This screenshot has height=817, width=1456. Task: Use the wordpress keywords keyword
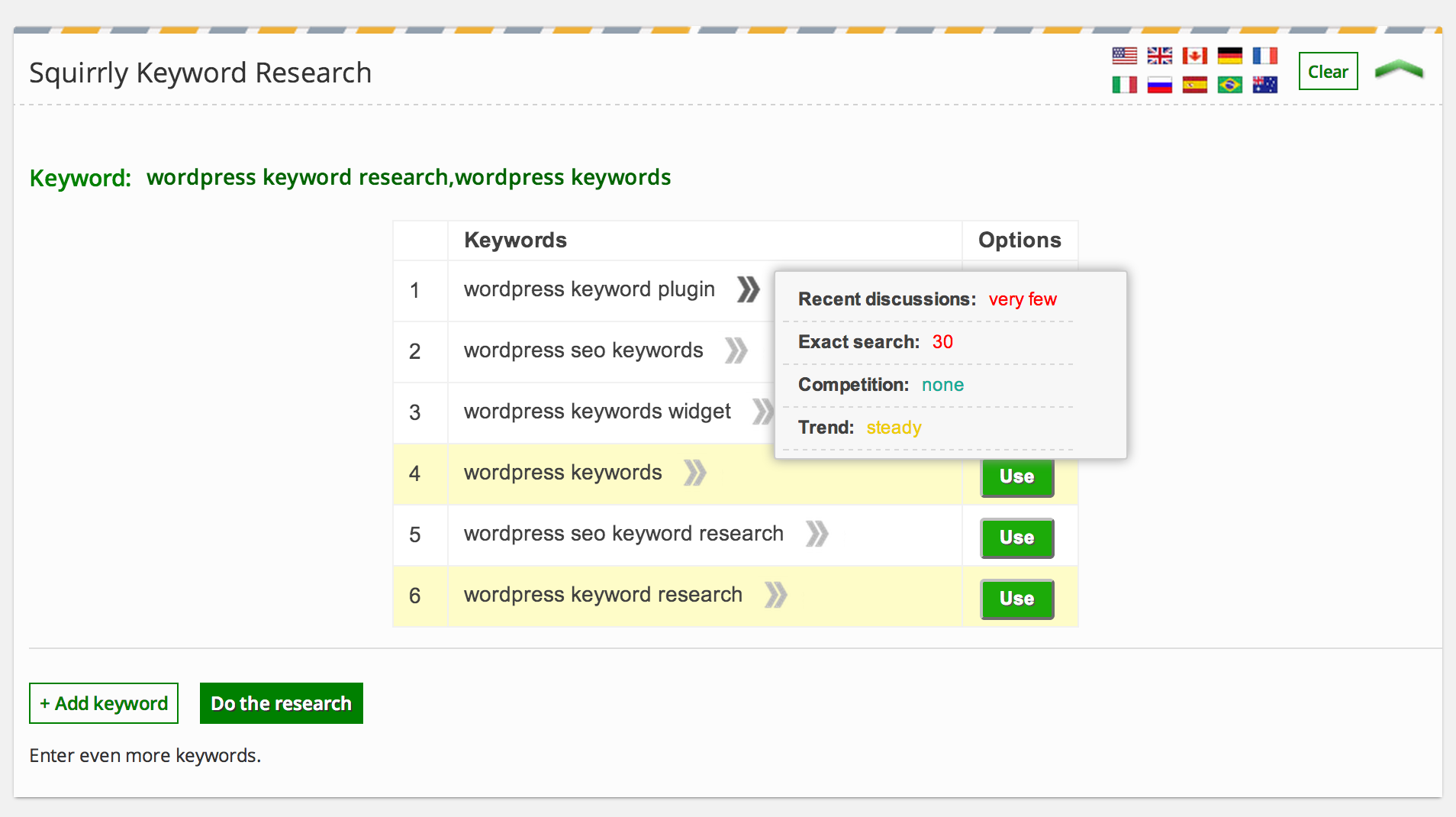click(x=1016, y=477)
